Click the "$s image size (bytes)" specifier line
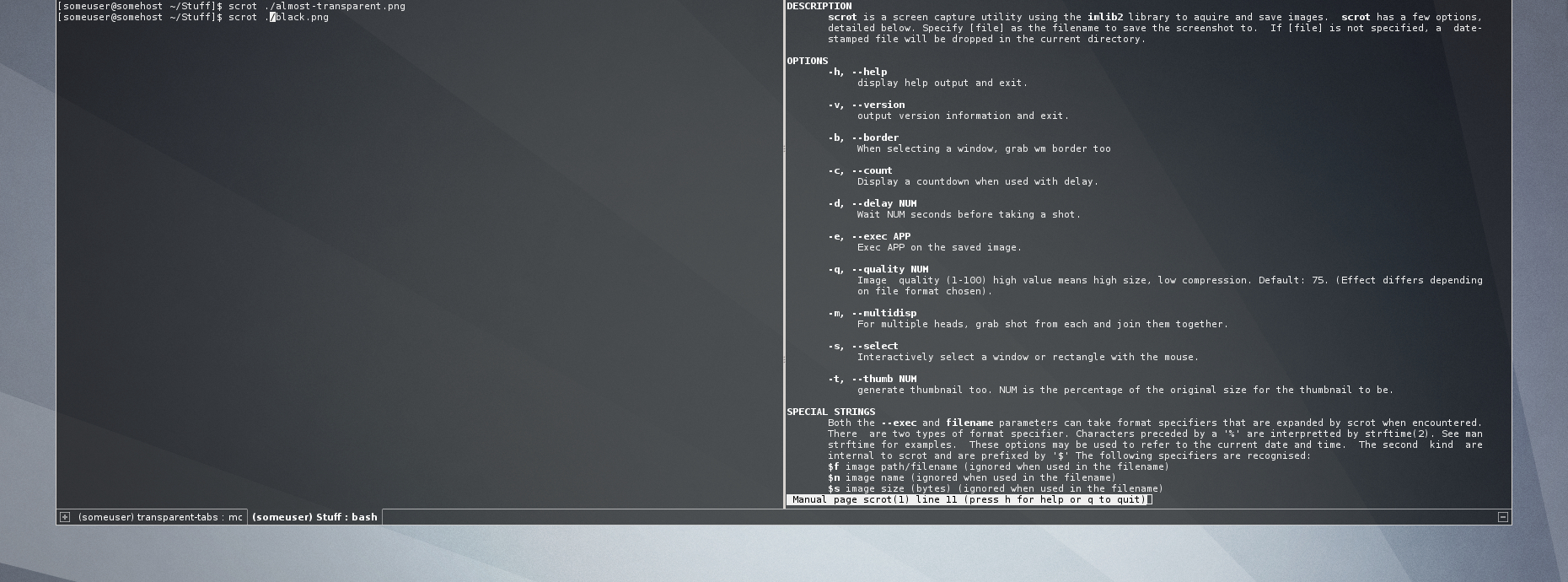Screen dimensions: 1568x582 [996, 488]
